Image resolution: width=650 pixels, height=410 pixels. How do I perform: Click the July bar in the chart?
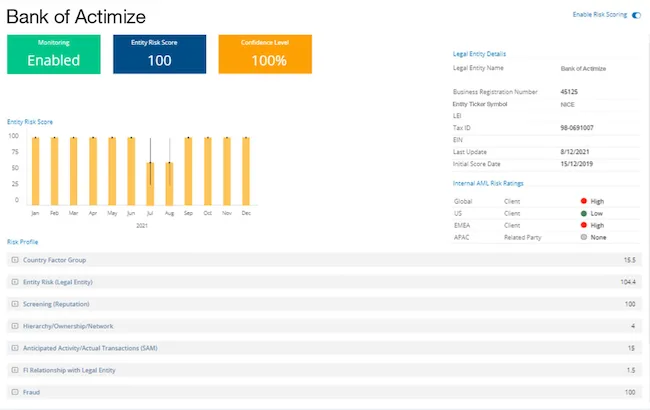(x=150, y=184)
